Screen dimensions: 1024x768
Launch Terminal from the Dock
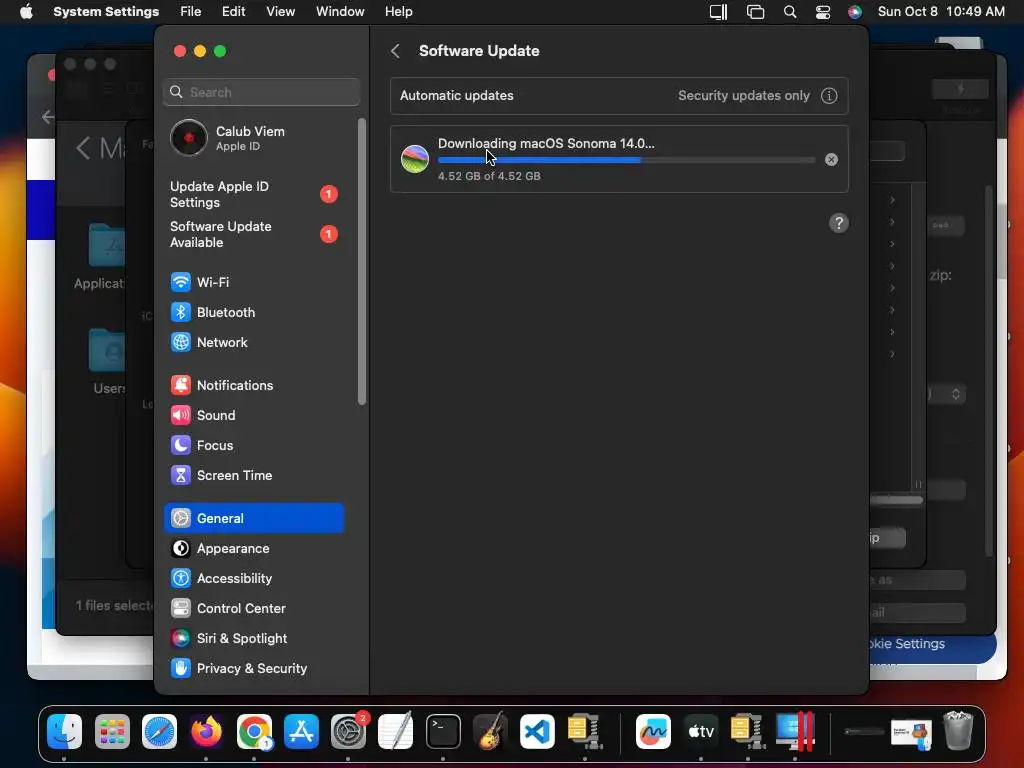443,731
